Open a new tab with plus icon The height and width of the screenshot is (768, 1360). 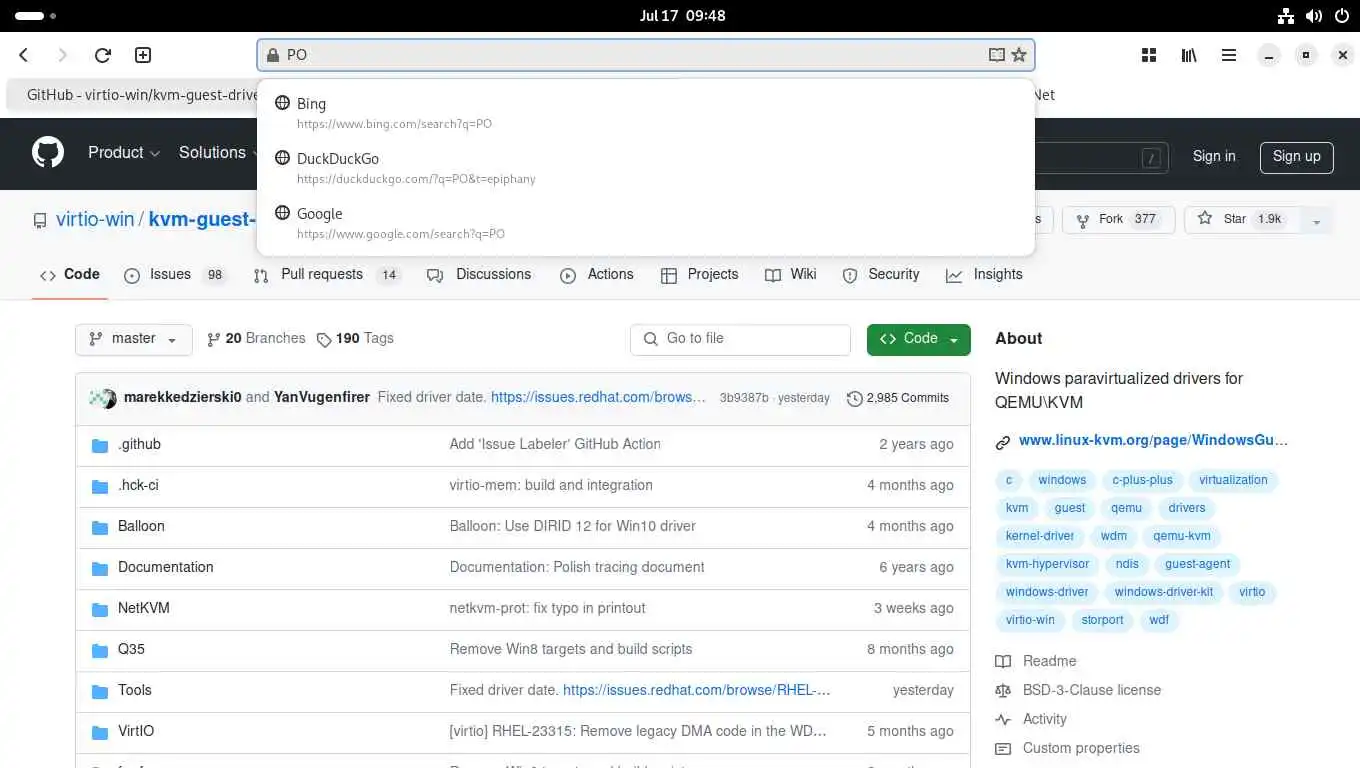(143, 55)
